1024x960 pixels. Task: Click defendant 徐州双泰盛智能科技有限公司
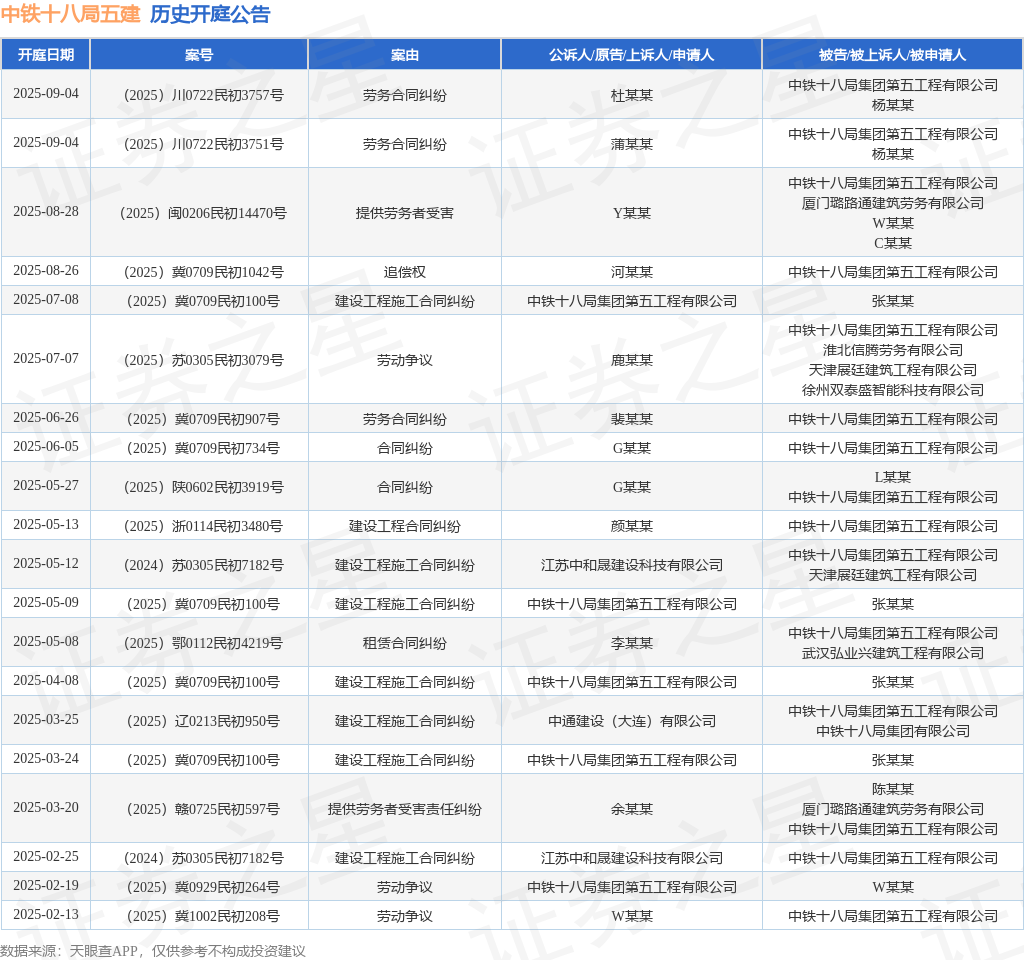893,390
